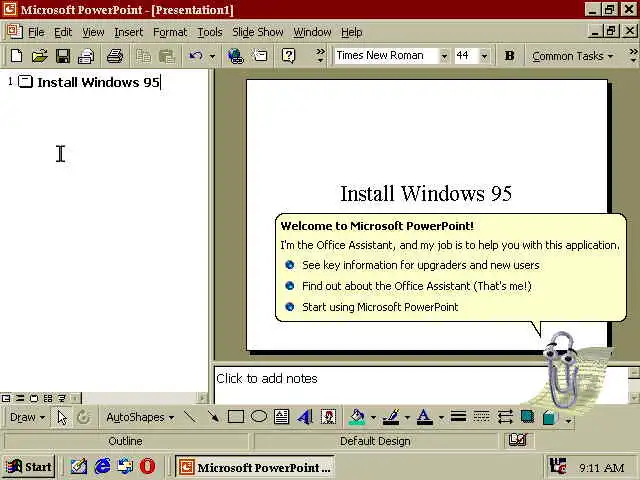Start Slide Show from view buttons
The image size is (640, 480).
(62, 398)
